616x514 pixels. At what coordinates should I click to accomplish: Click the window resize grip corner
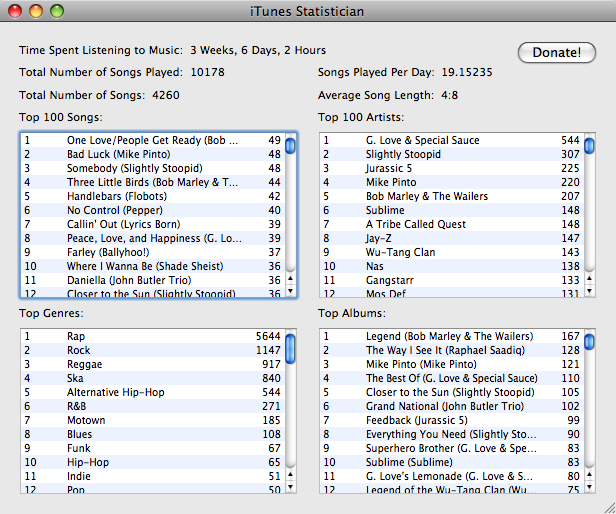(610, 508)
